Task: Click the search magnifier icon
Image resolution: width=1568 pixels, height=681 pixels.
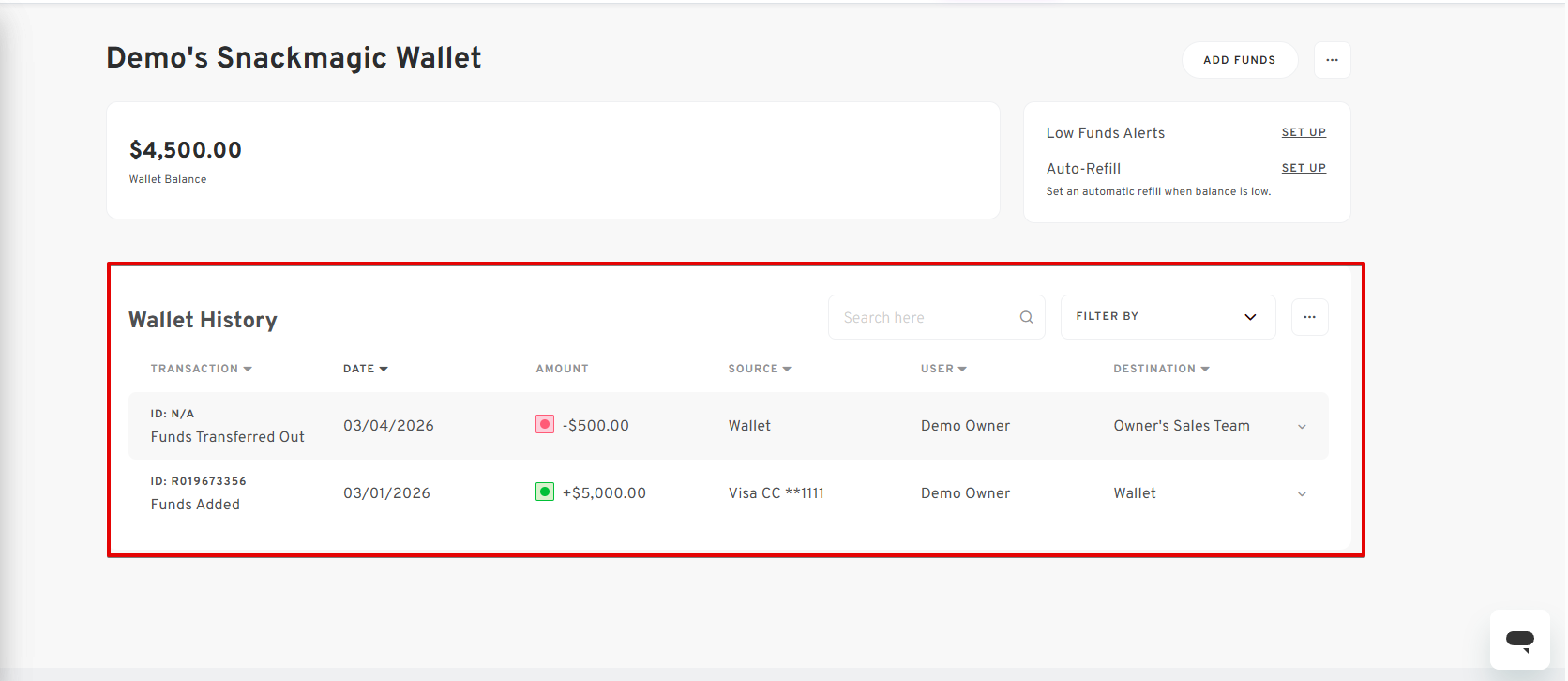Action: click(1026, 317)
